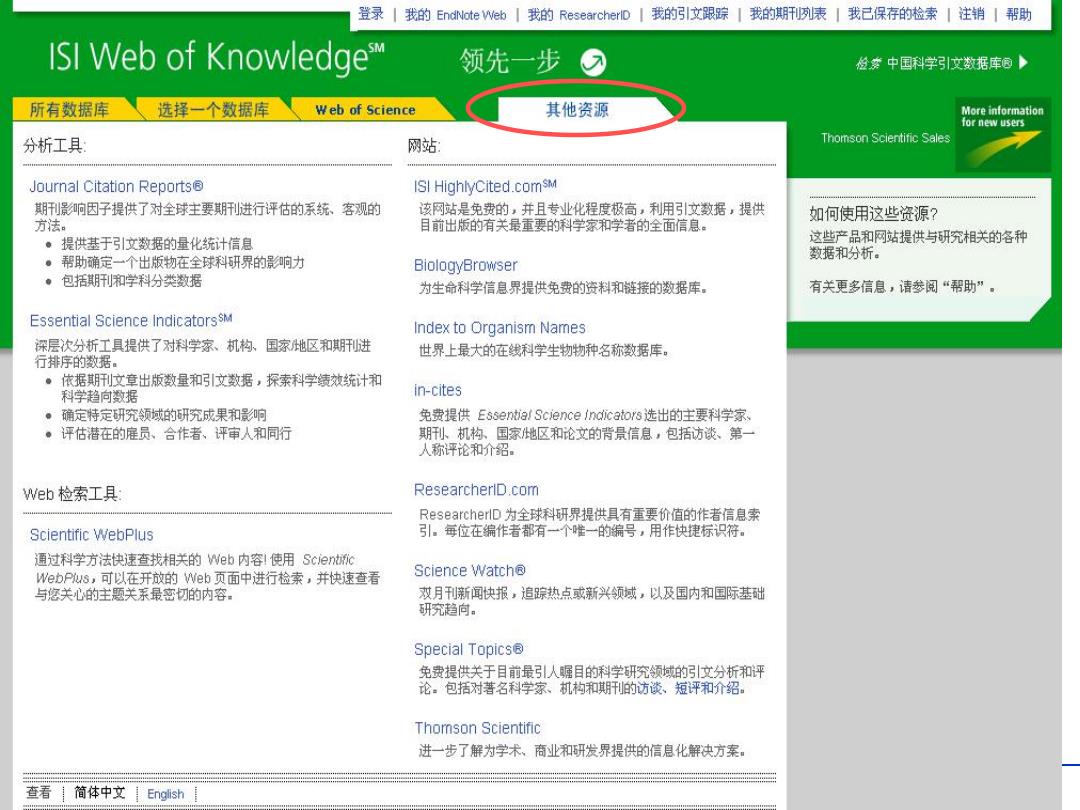
Task: Click the 网站 section heading
Action: [x=424, y=145]
